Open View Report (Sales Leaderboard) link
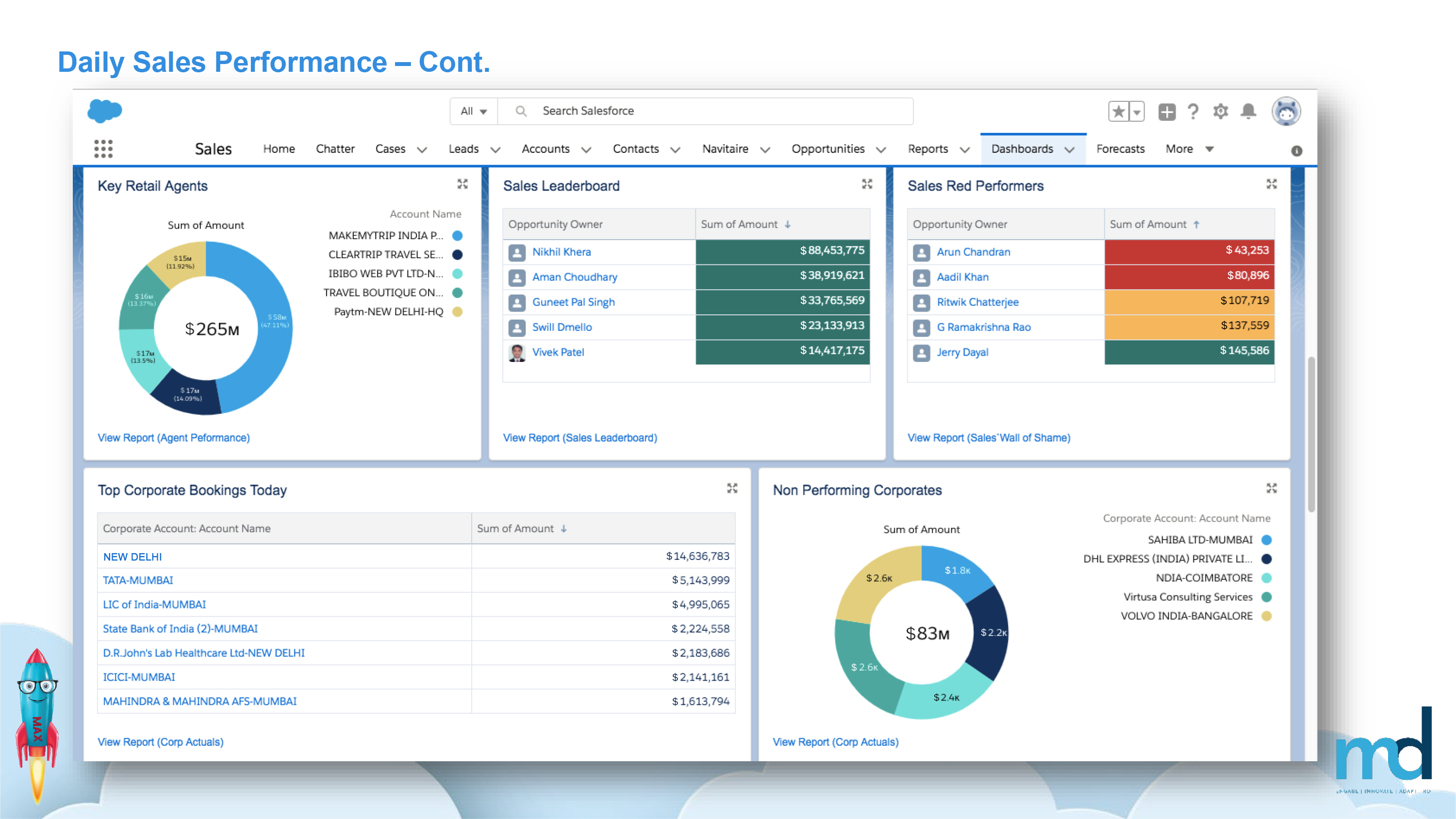1456x819 pixels. tap(580, 438)
